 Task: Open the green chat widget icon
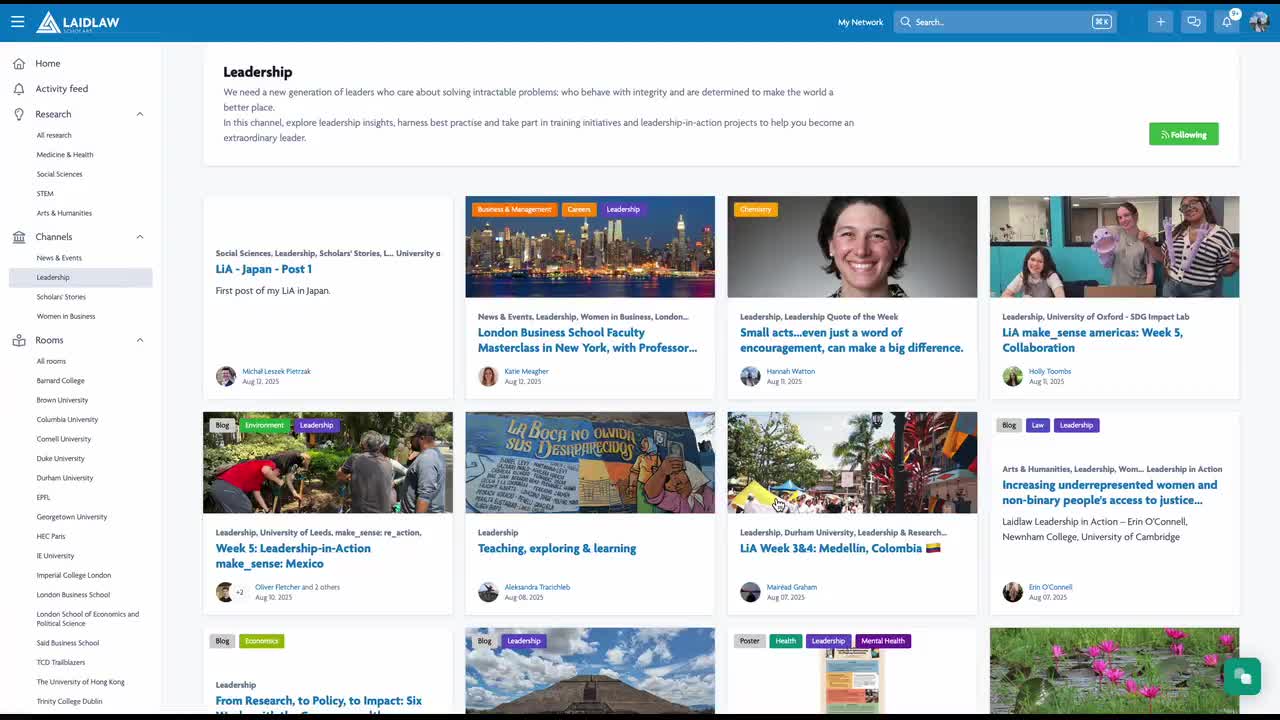pyautogui.click(x=1242, y=677)
